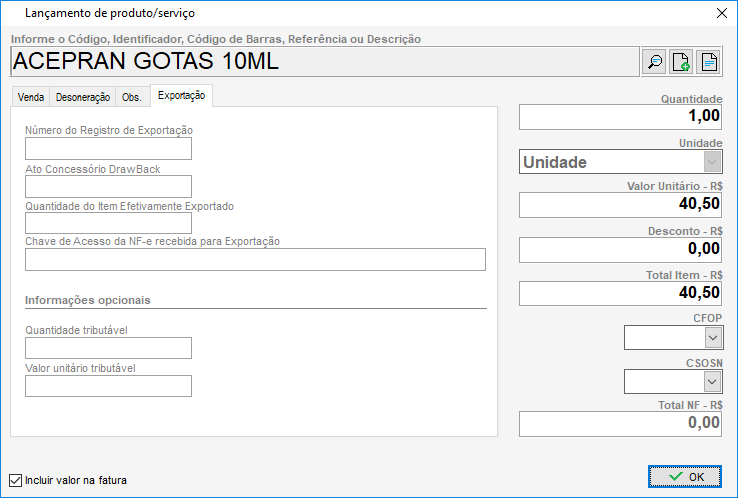Click the document details page icon
Screen dimensions: 738x498
pyautogui.click(x=708, y=62)
